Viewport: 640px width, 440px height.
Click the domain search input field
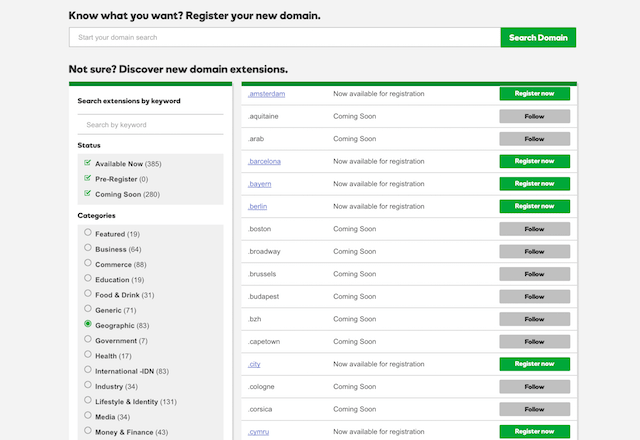pyautogui.click(x=284, y=38)
